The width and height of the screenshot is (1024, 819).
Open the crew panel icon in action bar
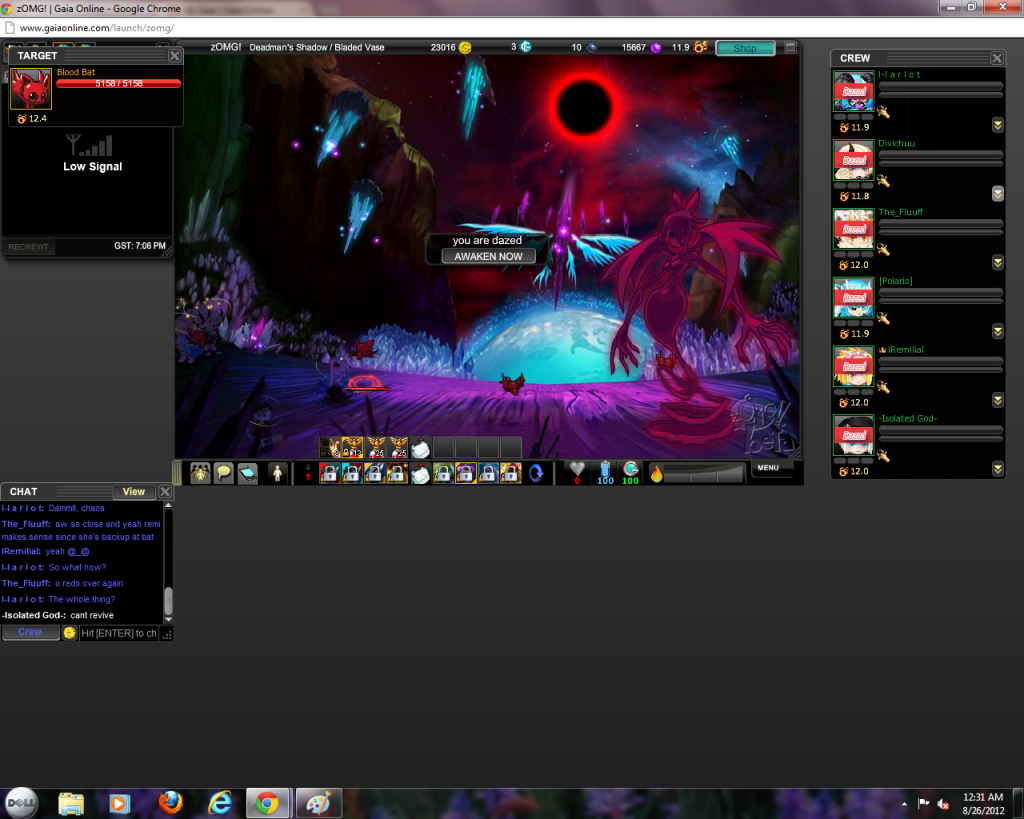click(x=200, y=472)
